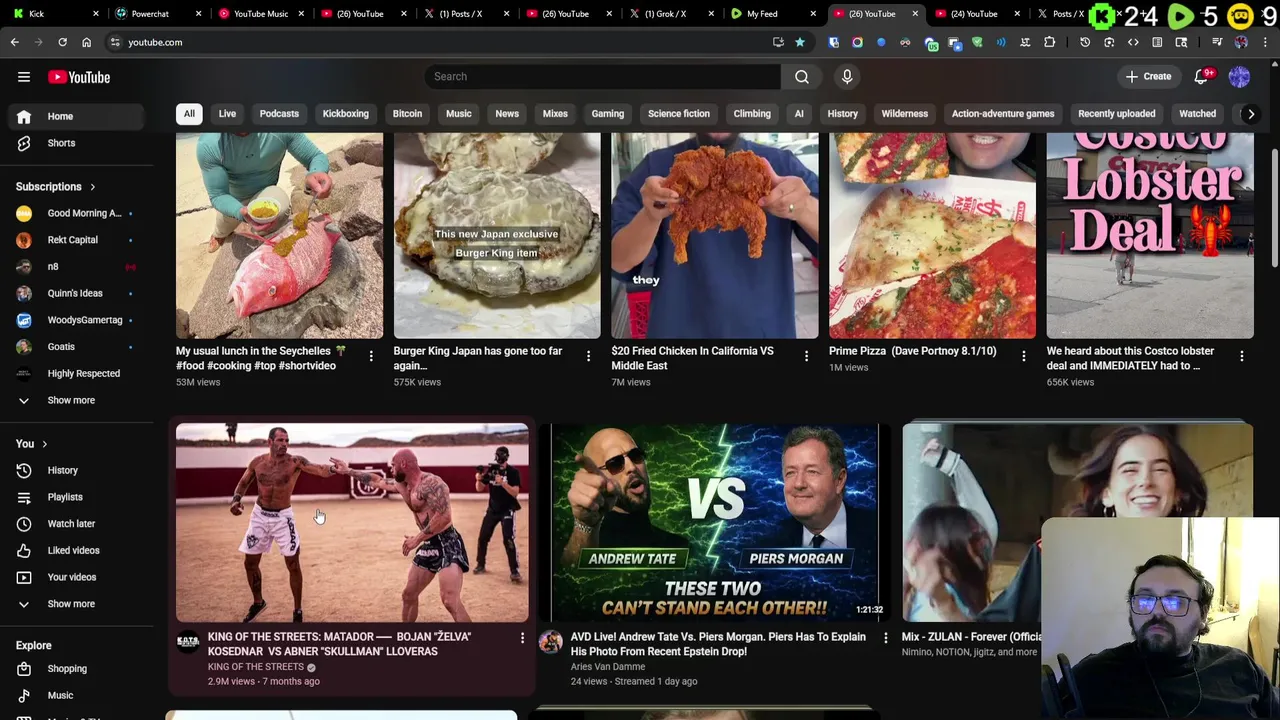Screen dimensions: 1280x720
Task: Open KING OF THE STREETS channel link
Action: (256, 667)
